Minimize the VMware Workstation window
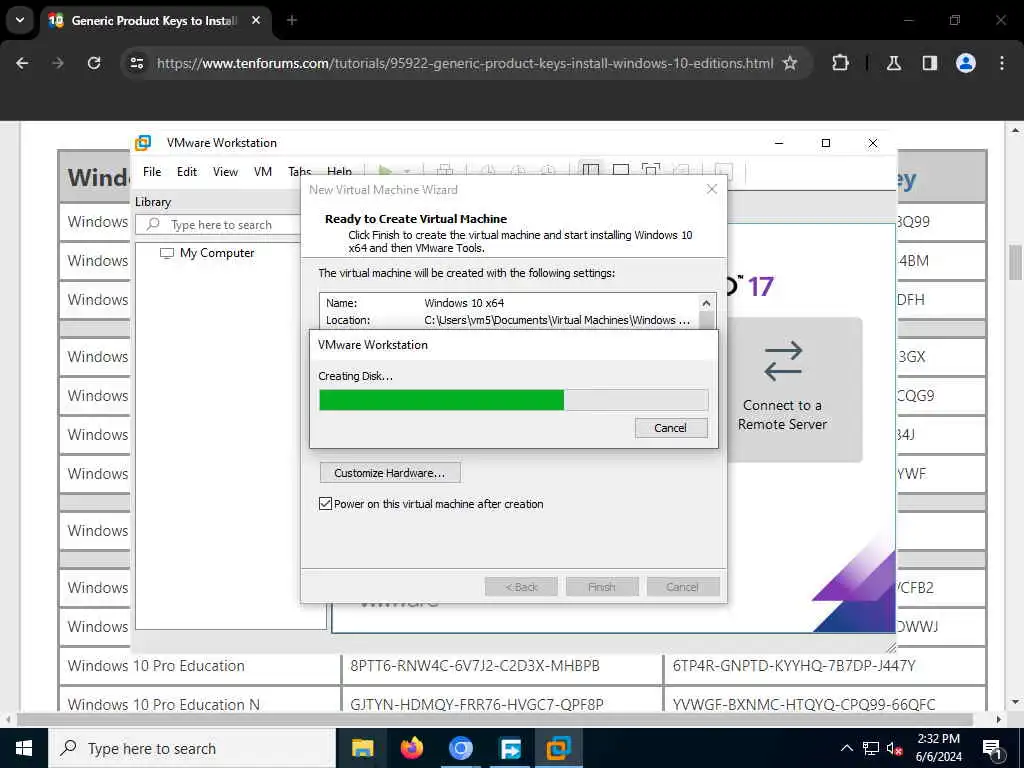Viewport: 1024px width, 768px height. 778,142
